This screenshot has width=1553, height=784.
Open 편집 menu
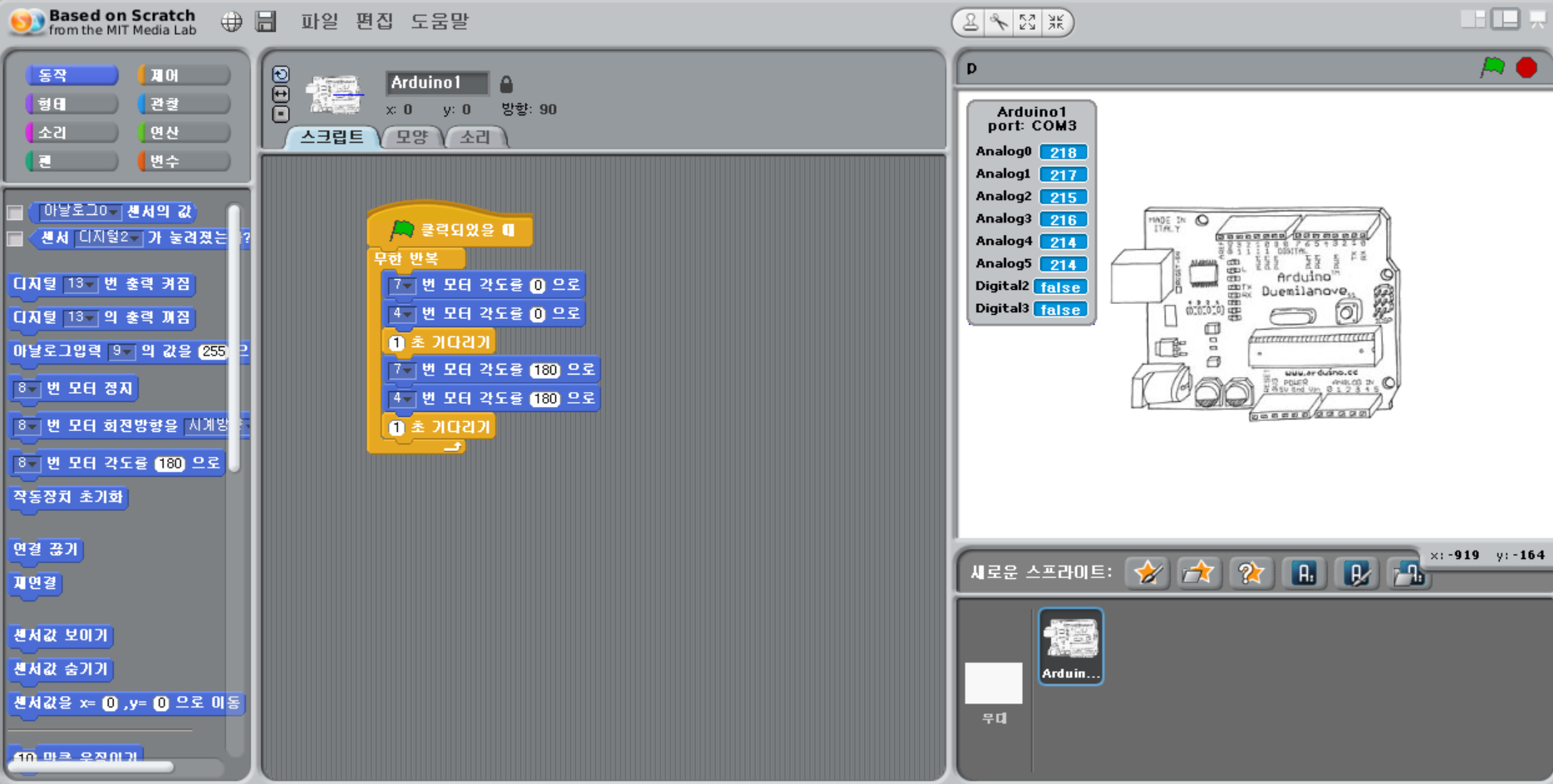point(375,21)
